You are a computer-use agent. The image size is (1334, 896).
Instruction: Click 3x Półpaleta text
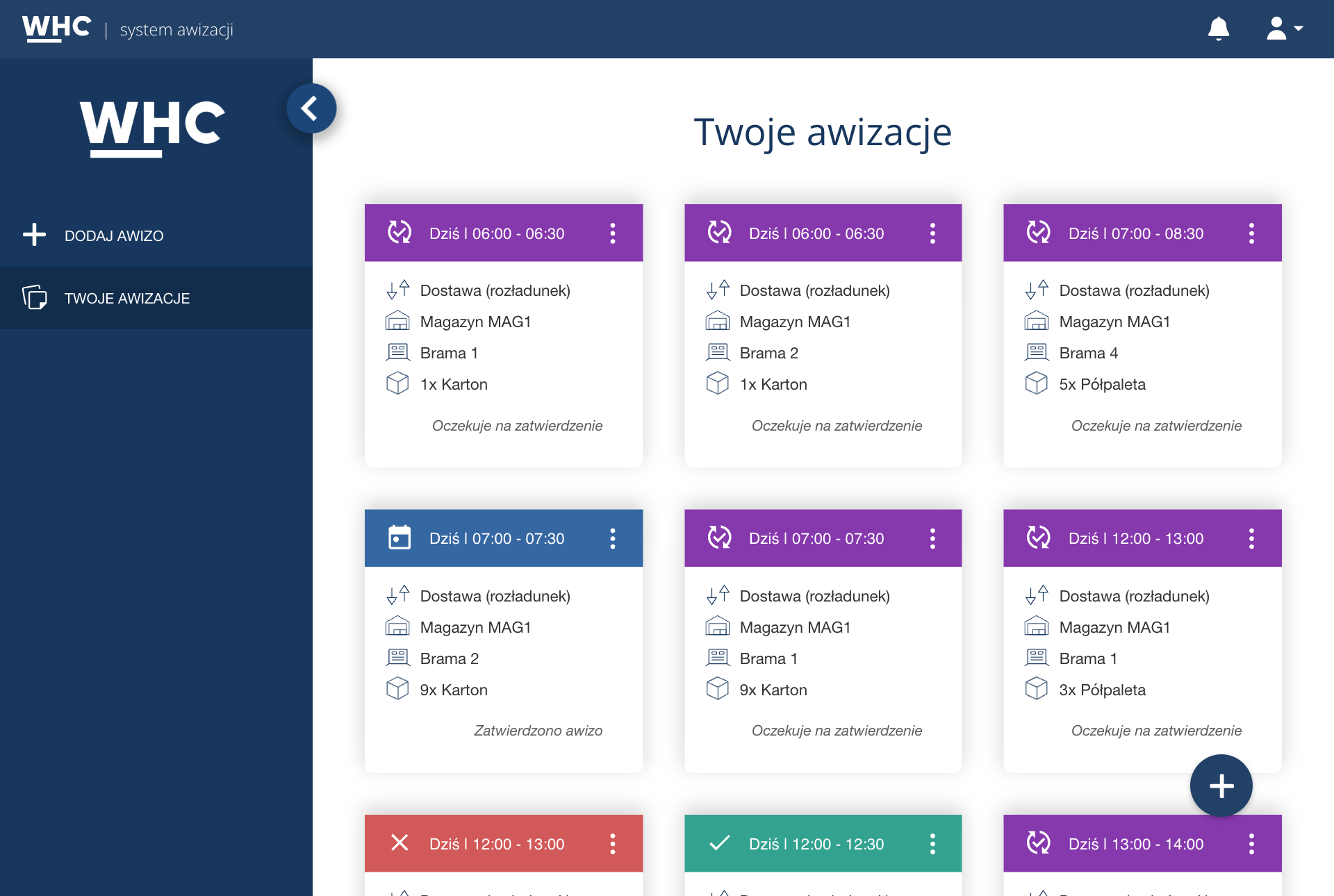coord(1102,690)
